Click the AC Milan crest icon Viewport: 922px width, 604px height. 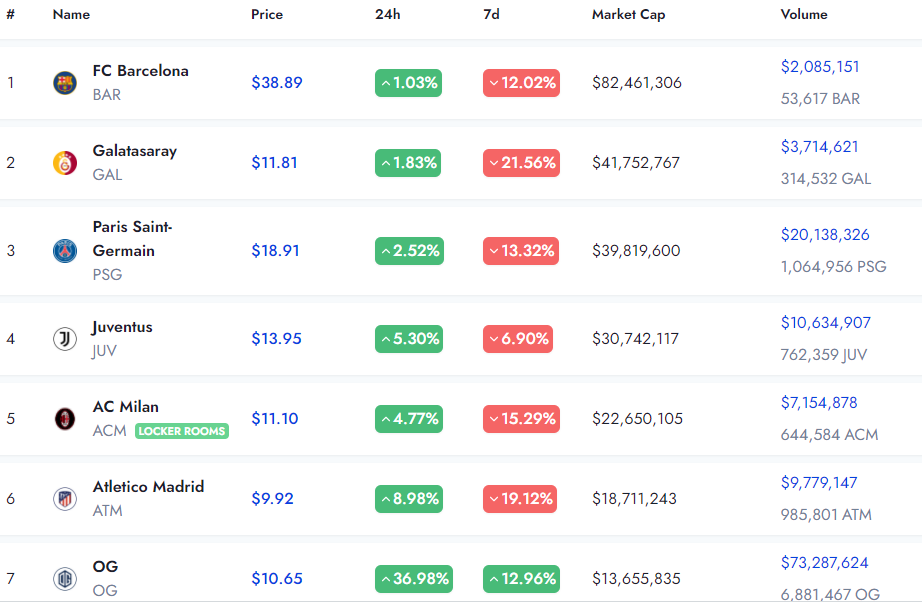click(65, 419)
